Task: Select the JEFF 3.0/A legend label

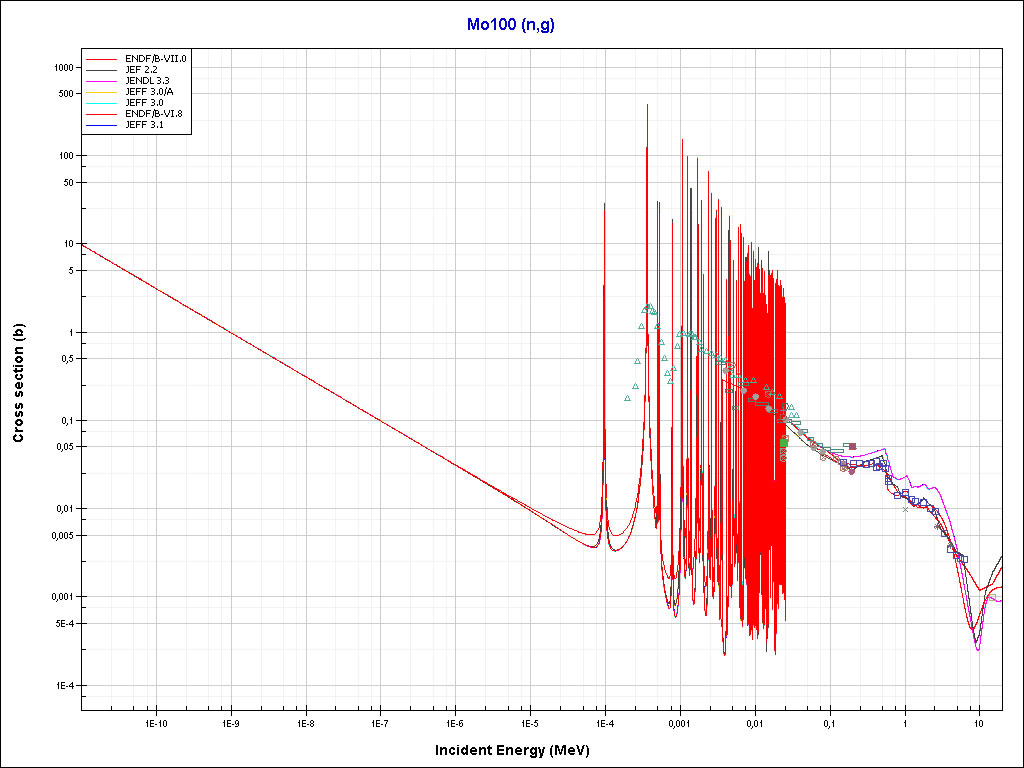Action: click(149, 92)
